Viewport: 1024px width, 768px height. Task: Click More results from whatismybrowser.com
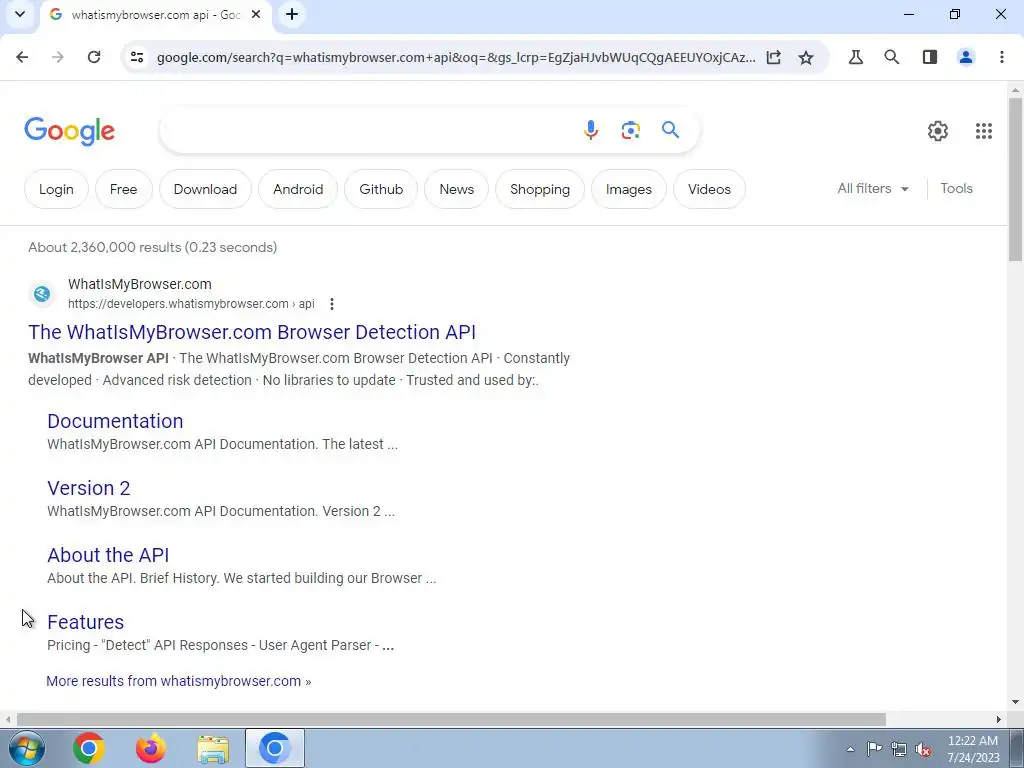[178, 680]
